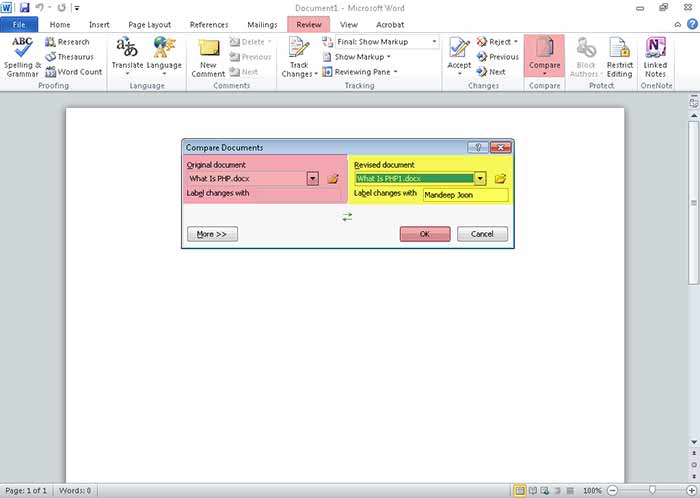Zoom out with the minus button

pyautogui.click(x=612, y=491)
